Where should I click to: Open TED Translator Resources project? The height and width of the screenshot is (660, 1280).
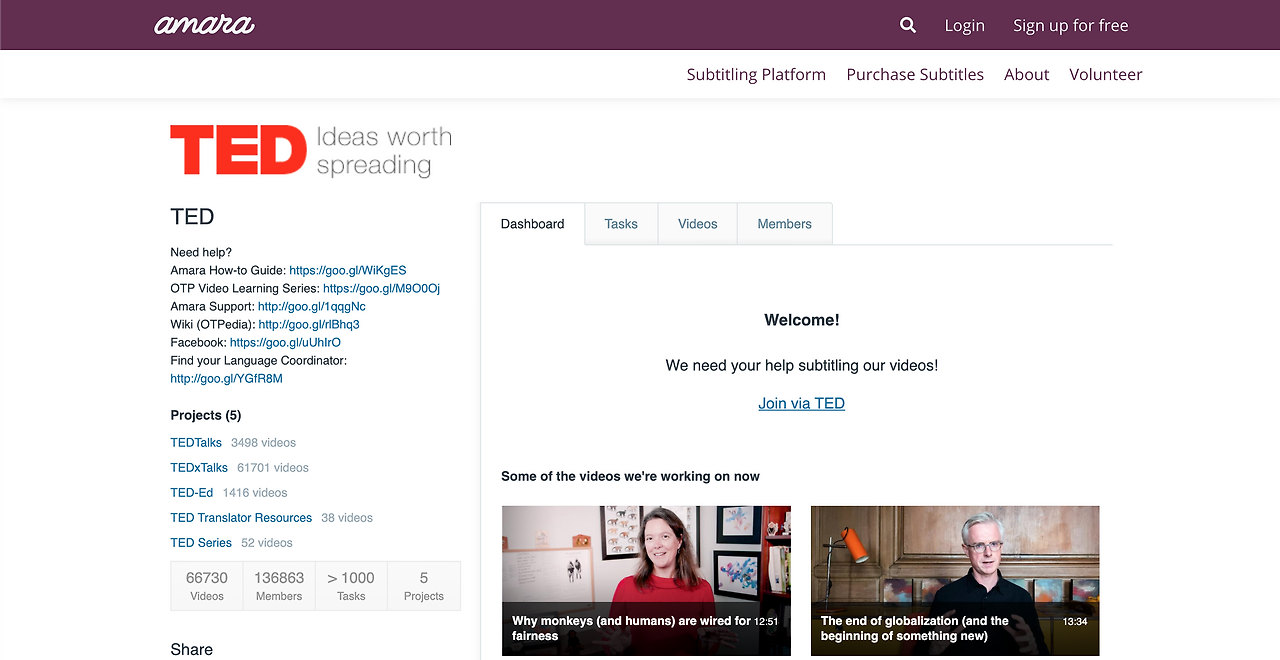(241, 517)
